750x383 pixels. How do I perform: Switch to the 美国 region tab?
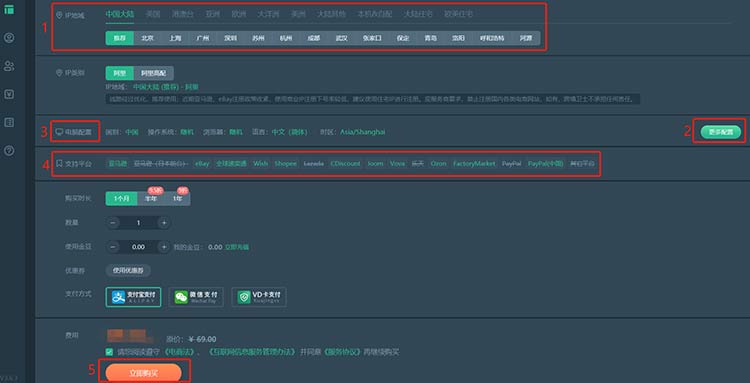point(153,14)
